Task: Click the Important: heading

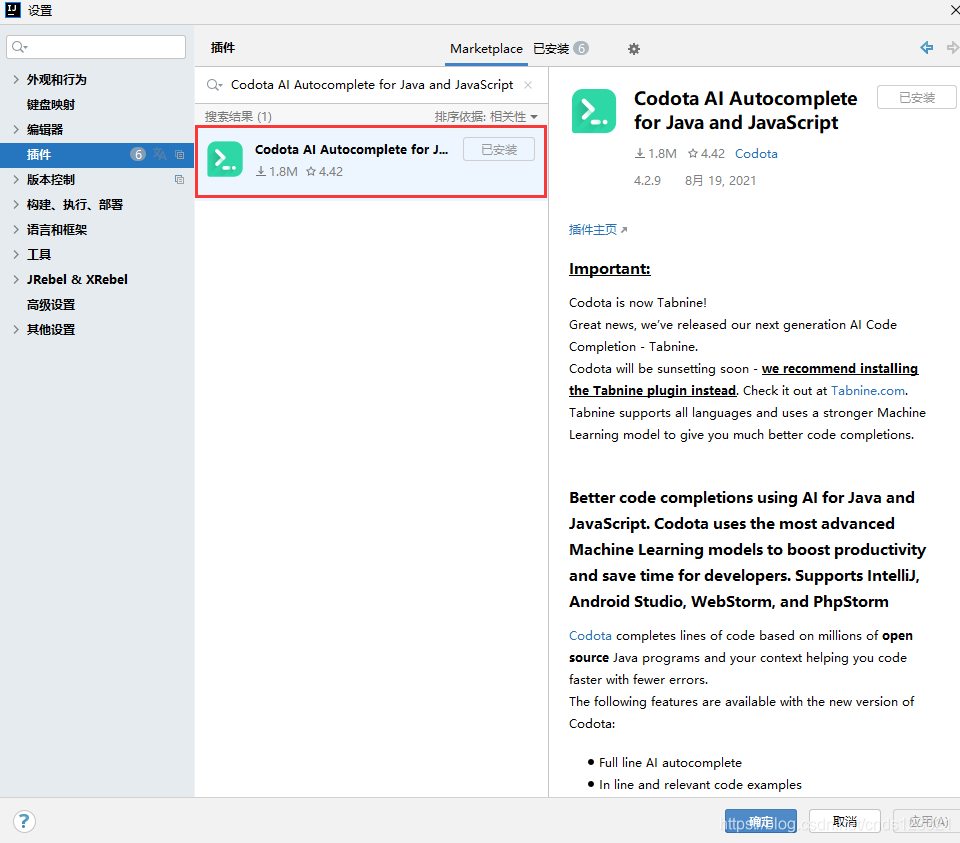Action: (x=609, y=269)
